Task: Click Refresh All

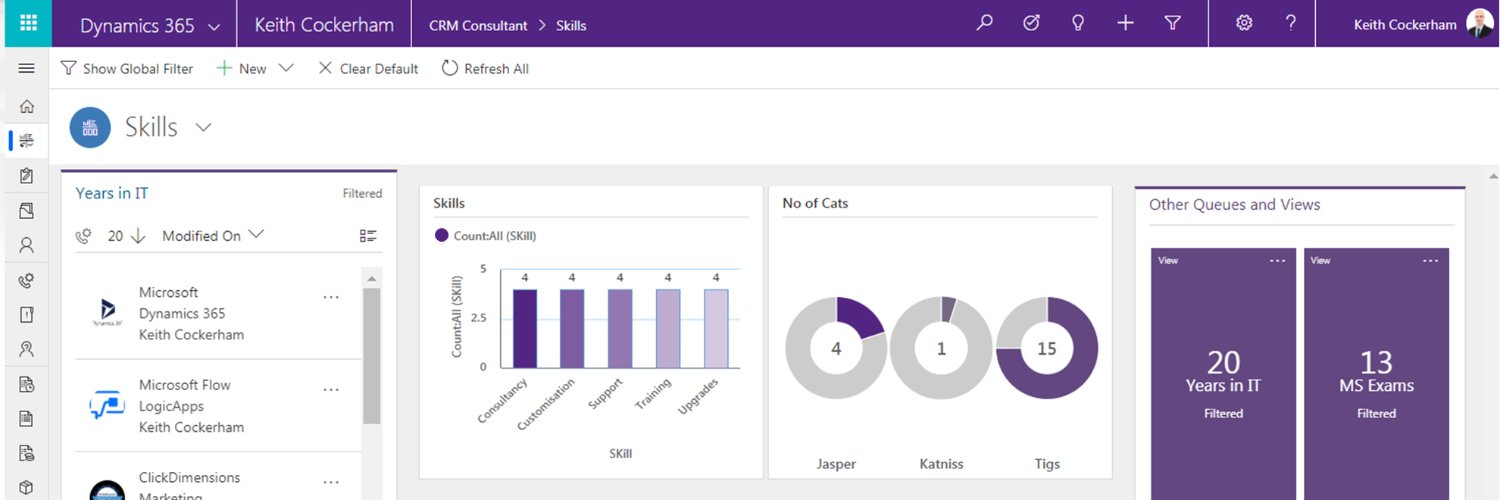Action: pos(485,69)
